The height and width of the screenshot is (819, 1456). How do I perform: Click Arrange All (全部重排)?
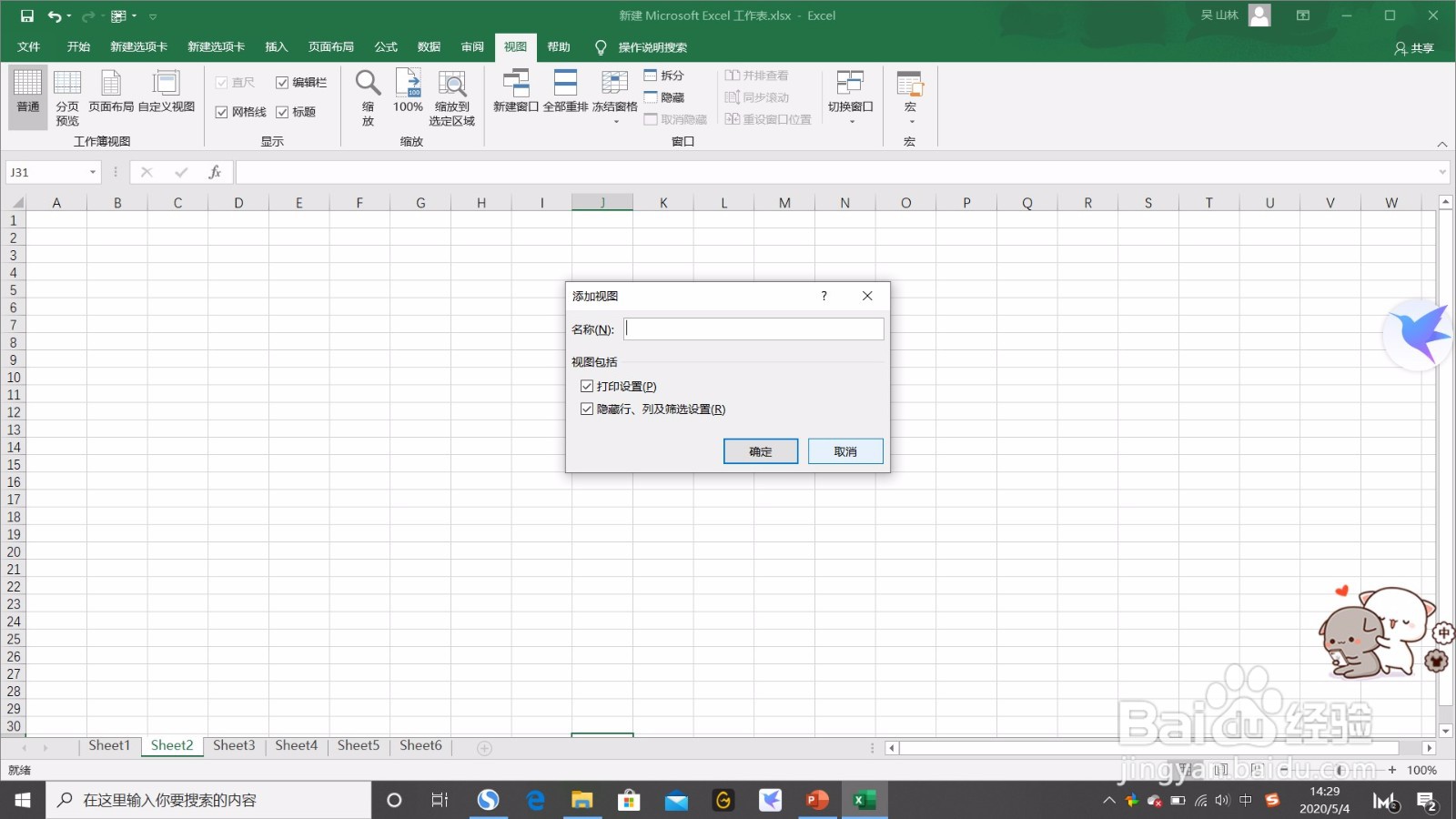coord(565,91)
